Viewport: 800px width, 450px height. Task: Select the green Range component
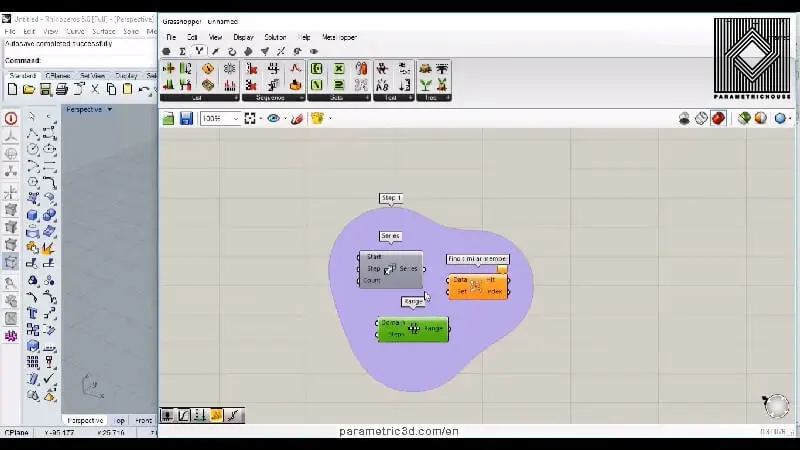click(413, 329)
